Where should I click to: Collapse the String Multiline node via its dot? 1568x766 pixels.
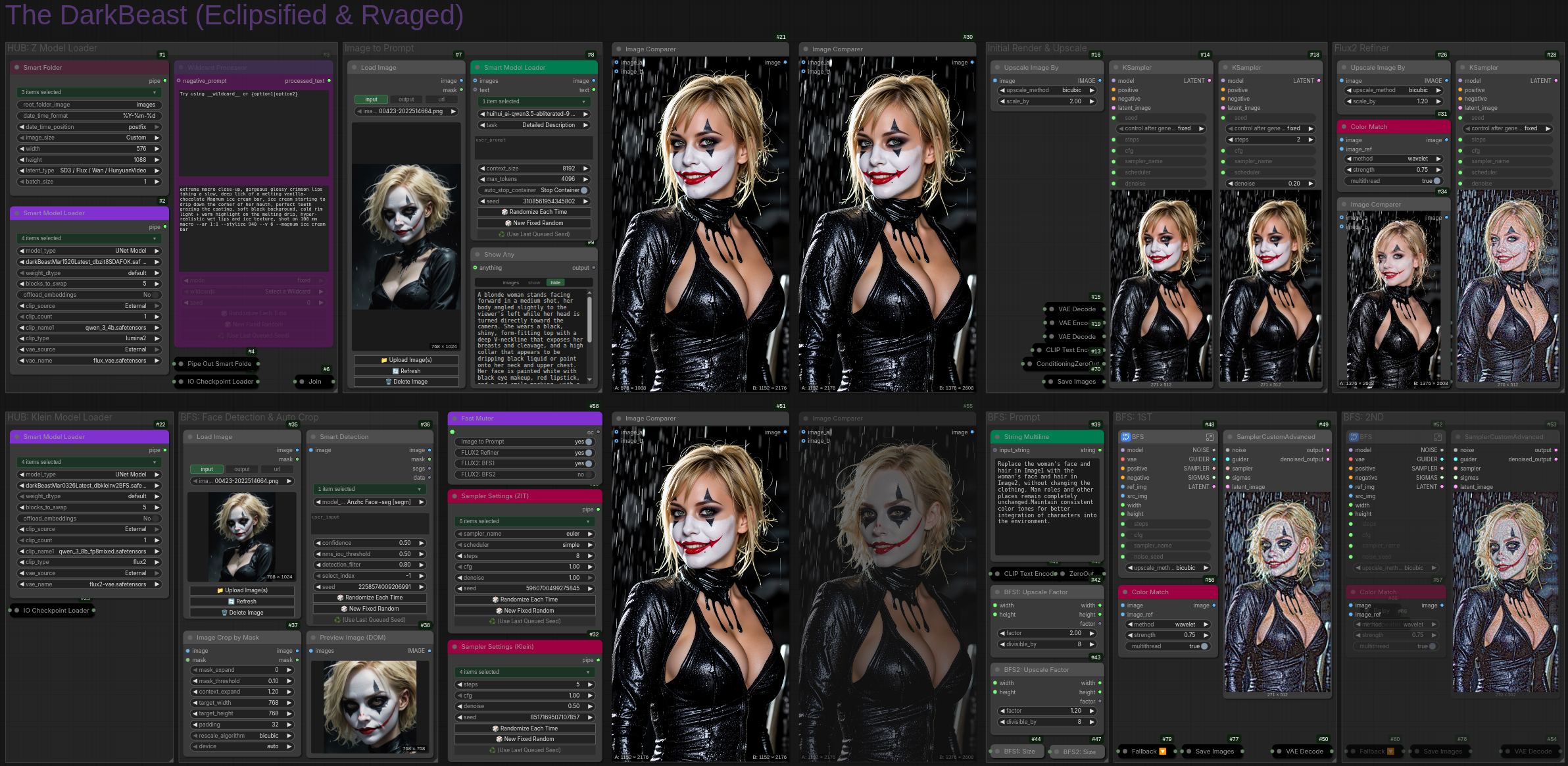pyautogui.click(x=996, y=437)
